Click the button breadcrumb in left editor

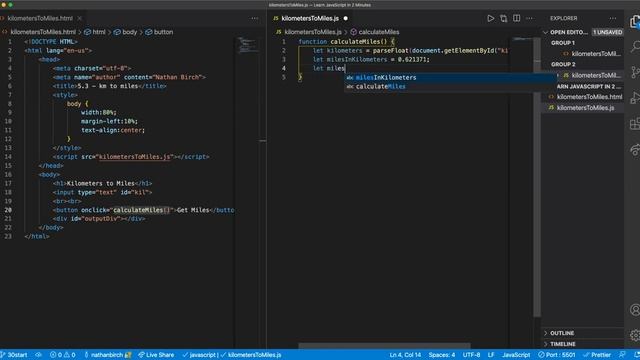coord(159,32)
